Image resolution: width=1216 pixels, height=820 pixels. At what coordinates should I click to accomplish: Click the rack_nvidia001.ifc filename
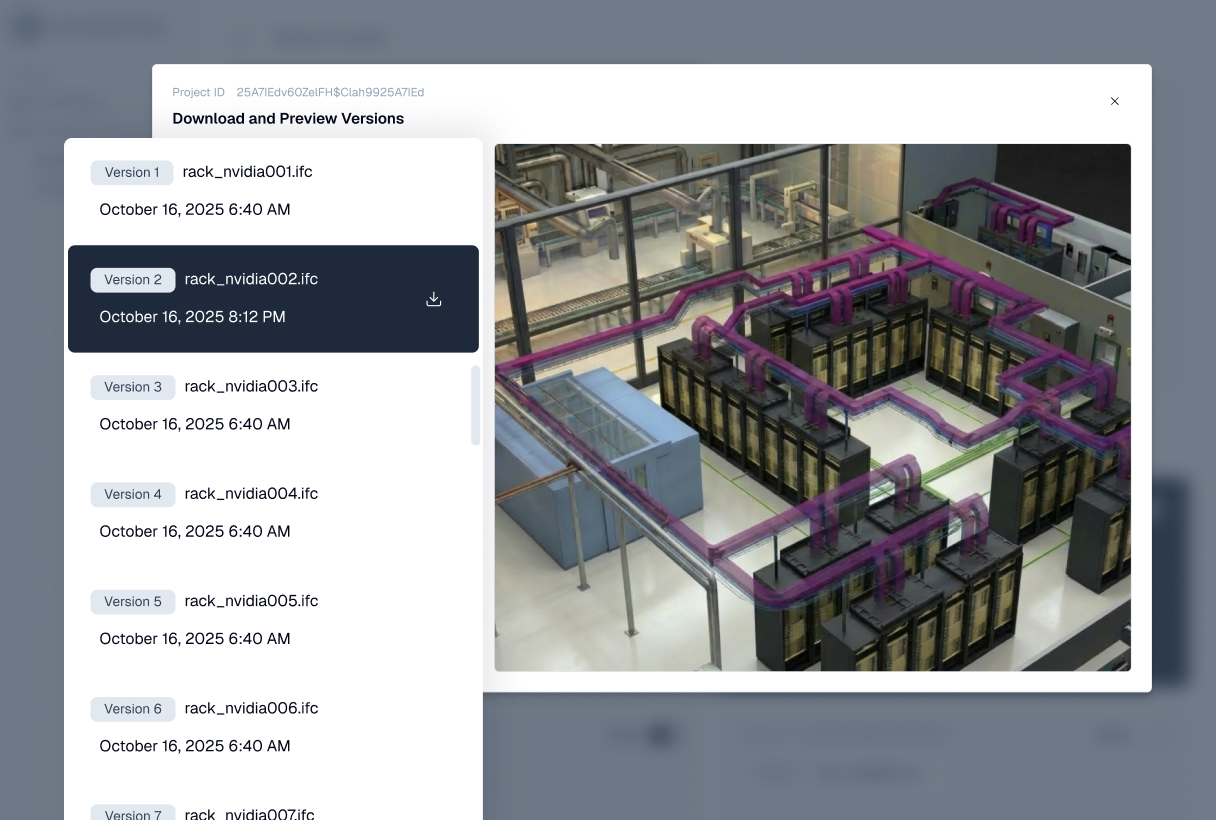tap(247, 172)
